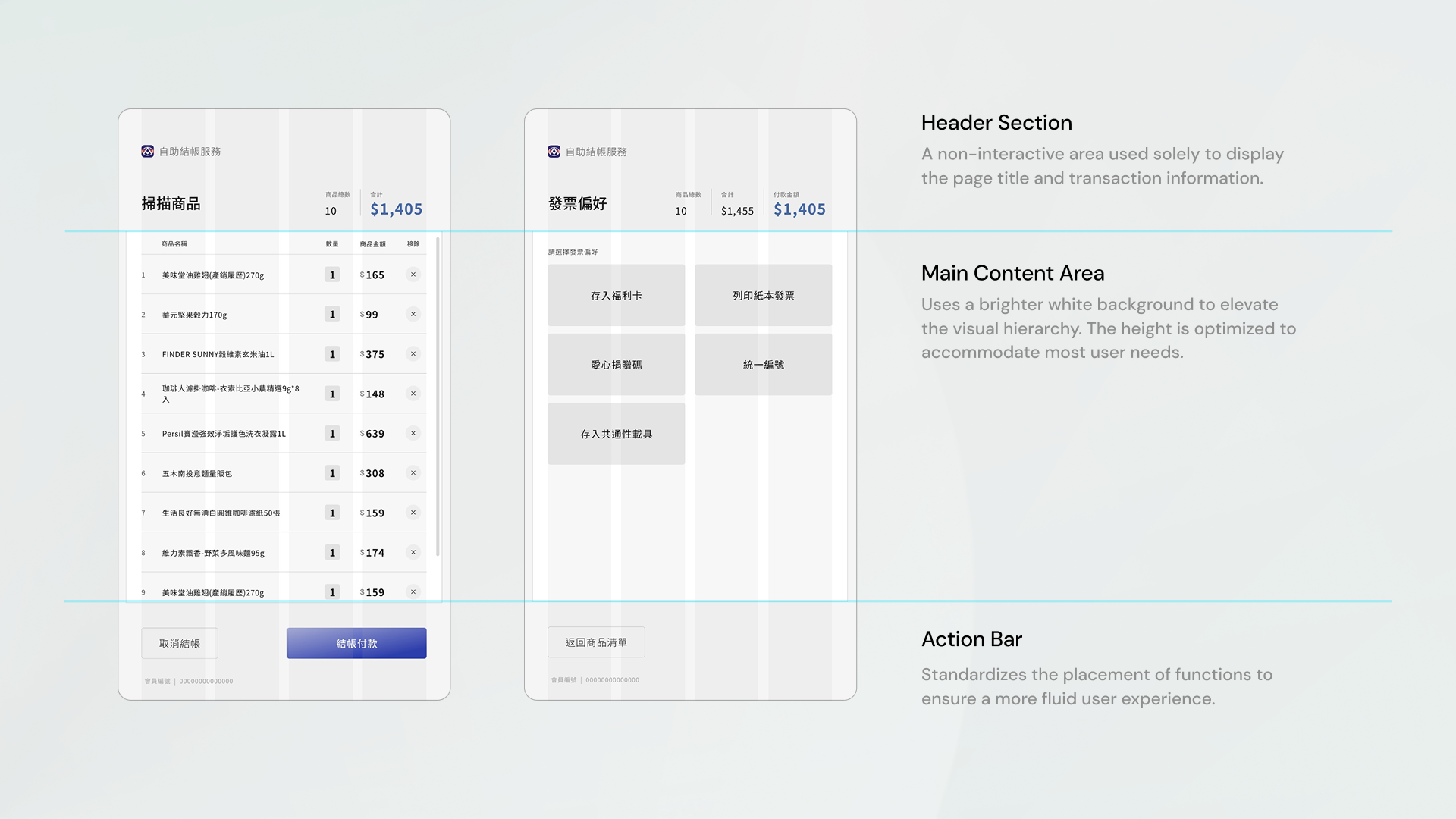1456x819 pixels.
Task: Click the Main Content Area heading
Action: (x=1012, y=273)
